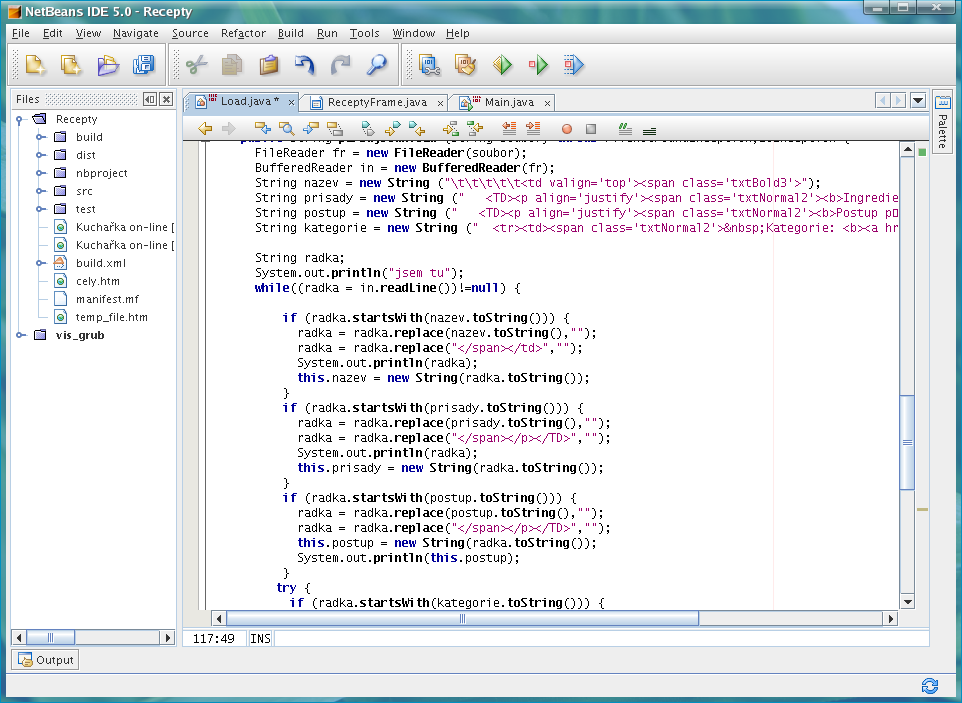The image size is (962, 703).
Task: Click the Save All floppy disk icon
Action: pos(145,66)
